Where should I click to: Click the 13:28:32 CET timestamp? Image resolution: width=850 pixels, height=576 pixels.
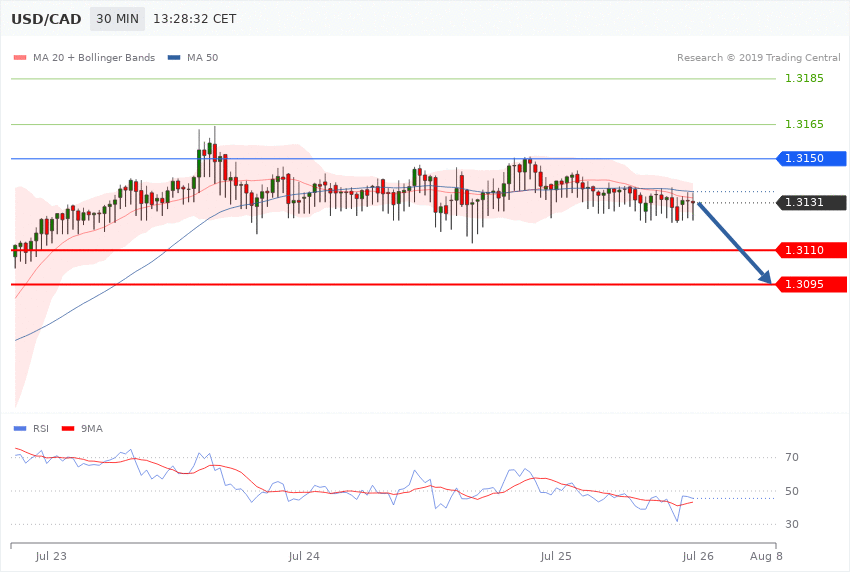[195, 19]
